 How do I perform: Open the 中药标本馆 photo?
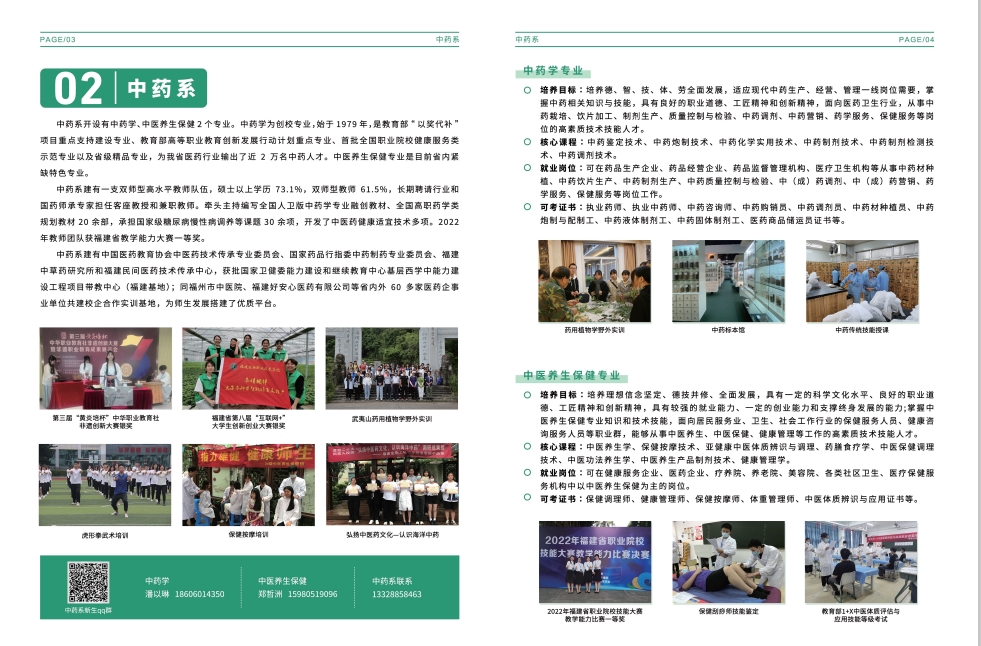728,281
